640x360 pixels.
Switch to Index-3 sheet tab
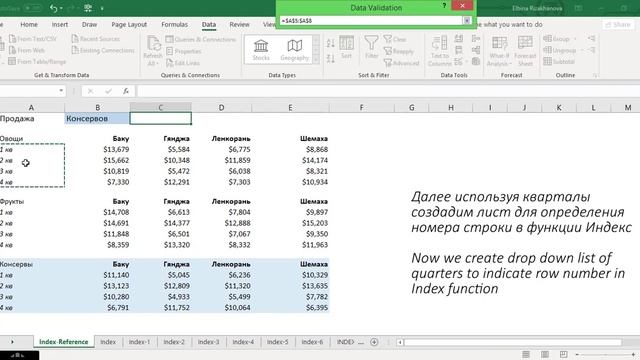pos(209,342)
